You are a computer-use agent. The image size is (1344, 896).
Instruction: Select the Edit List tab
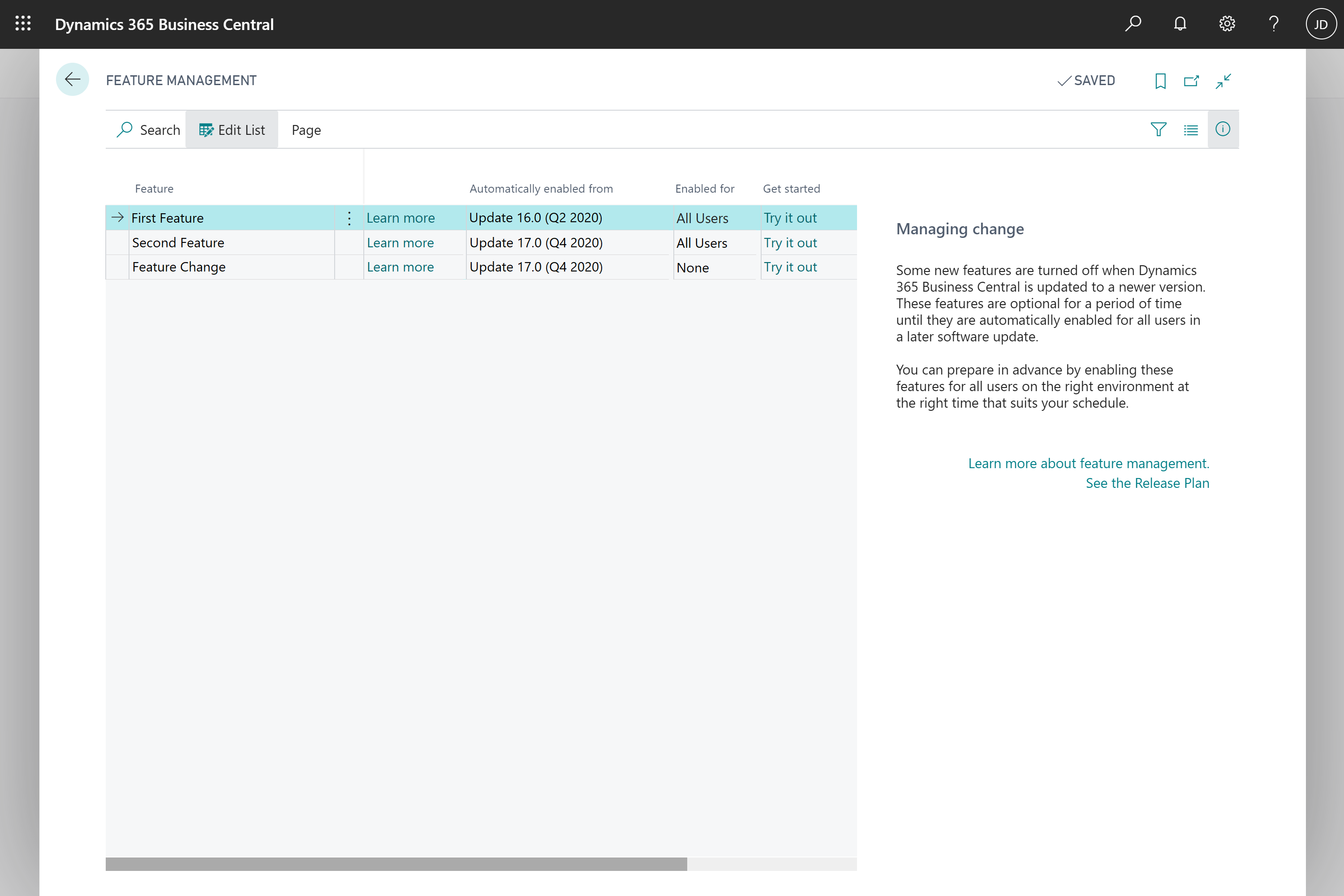(231, 129)
